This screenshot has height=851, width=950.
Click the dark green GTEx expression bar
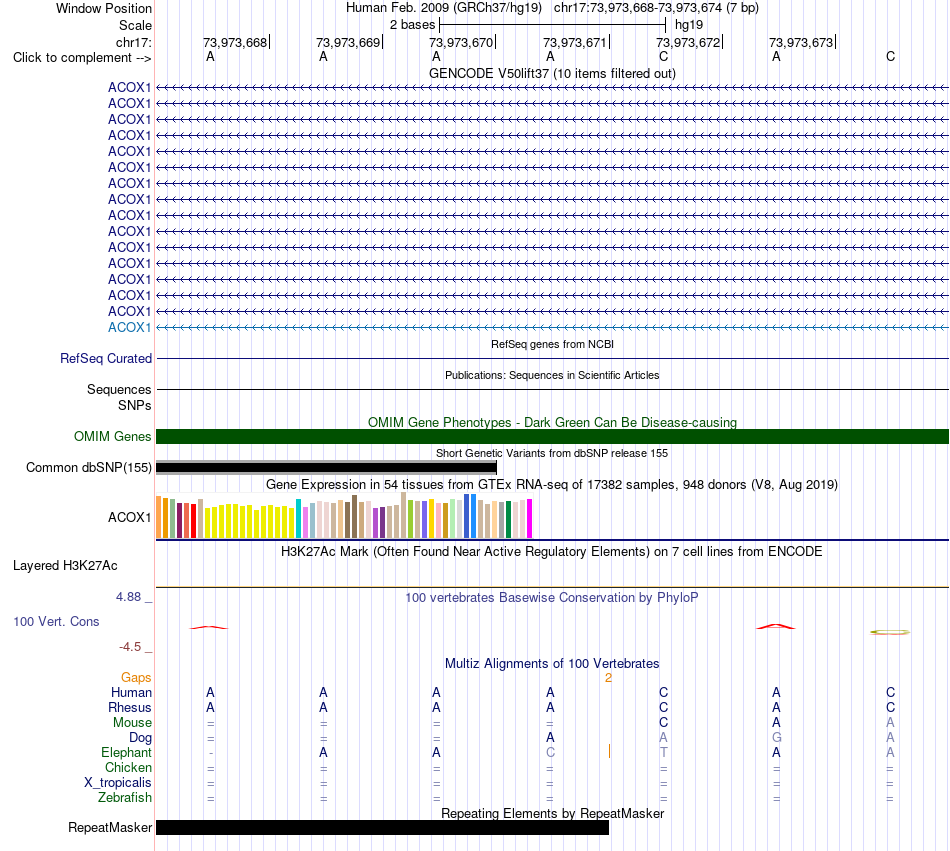coord(508,520)
